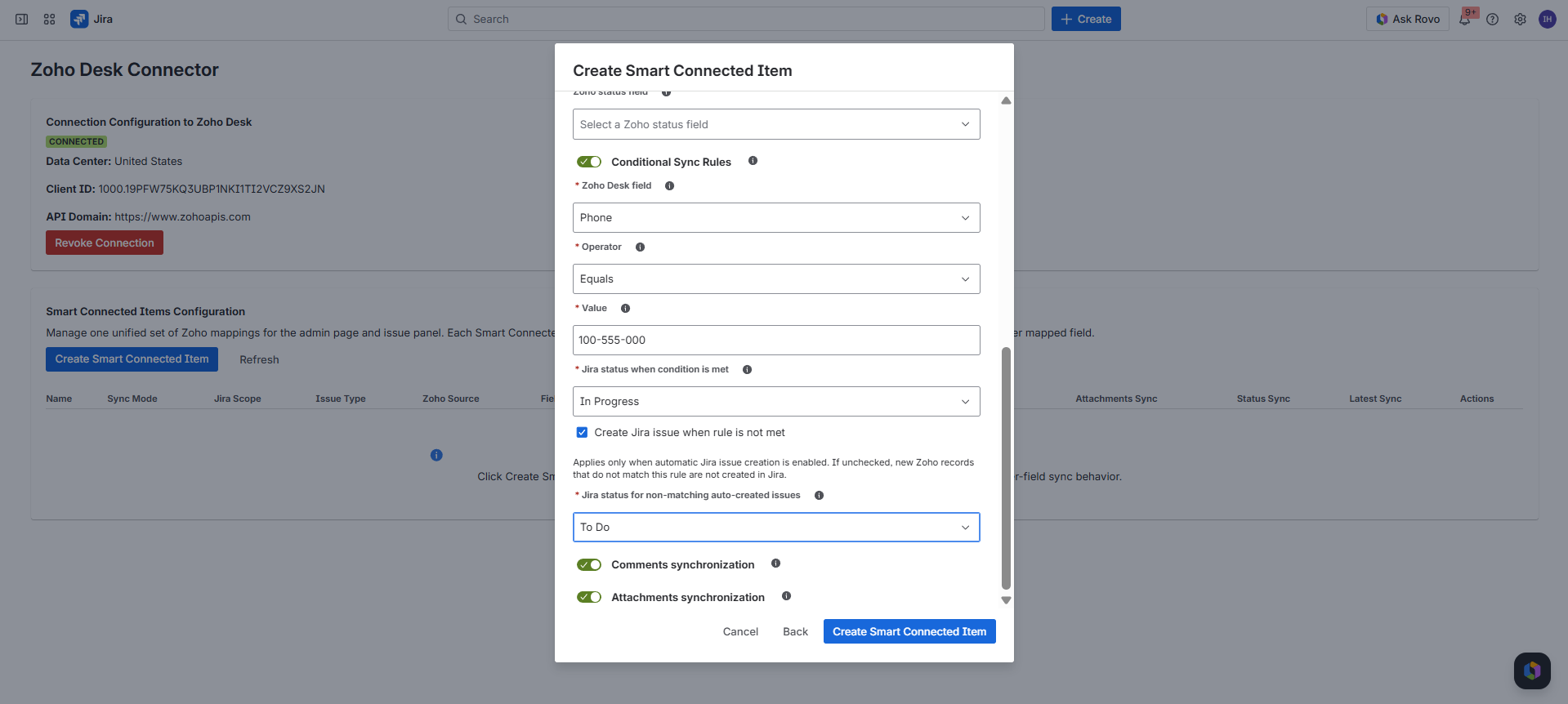This screenshot has width=1568, height=704.
Task: Click the Ask Rovo button
Action: coord(1408,19)
